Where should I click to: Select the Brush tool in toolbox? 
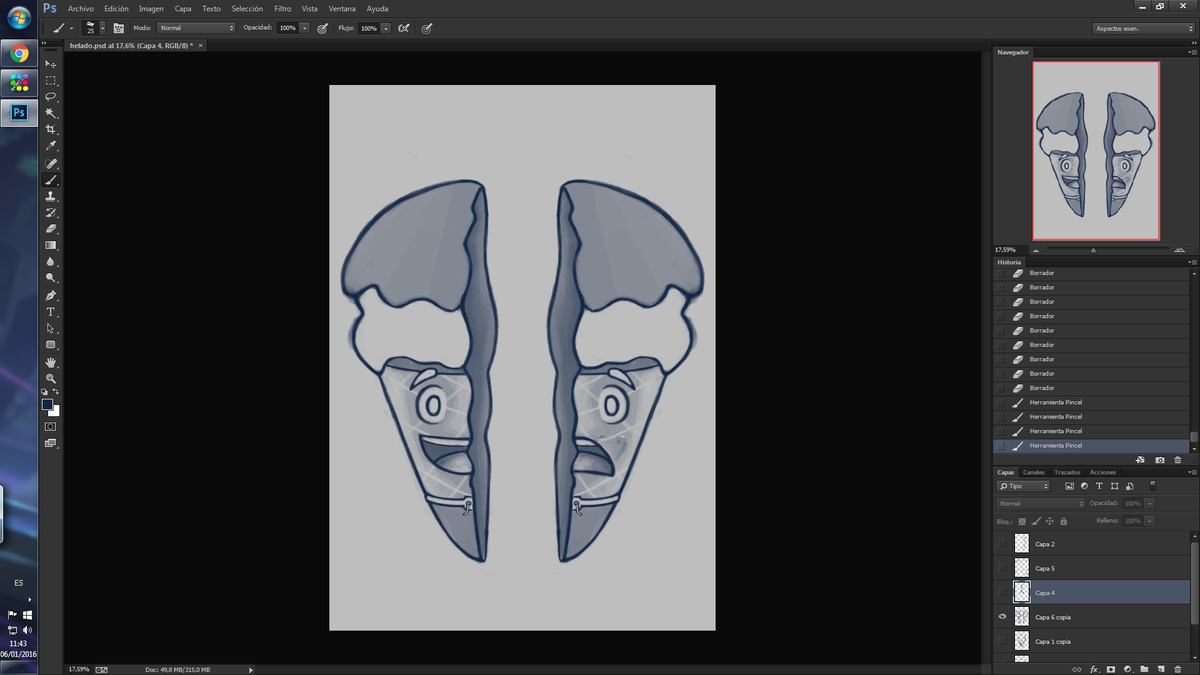pyautogui.click(x=51, y=179)
